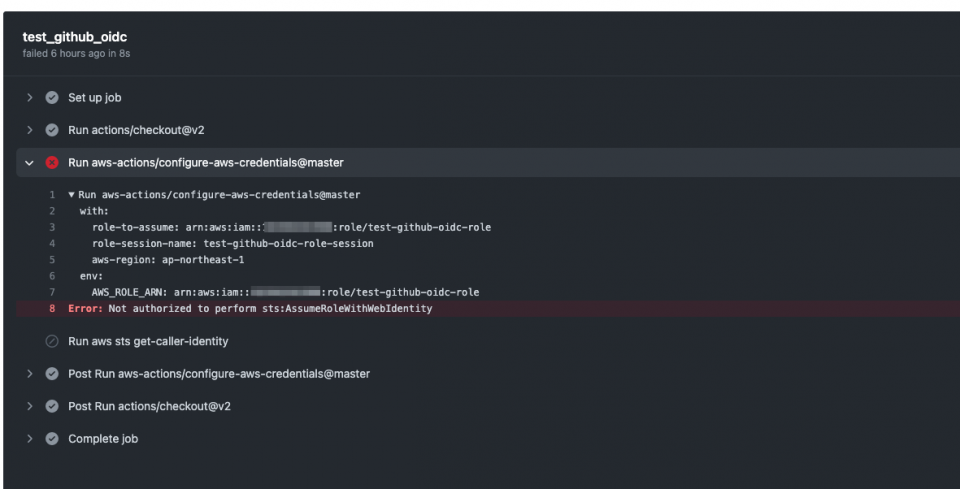The image size is (960, 489).
Task: Select the Run aws sts get-caller-identity step
Action: pyautogui.click(x=148, y=341)
